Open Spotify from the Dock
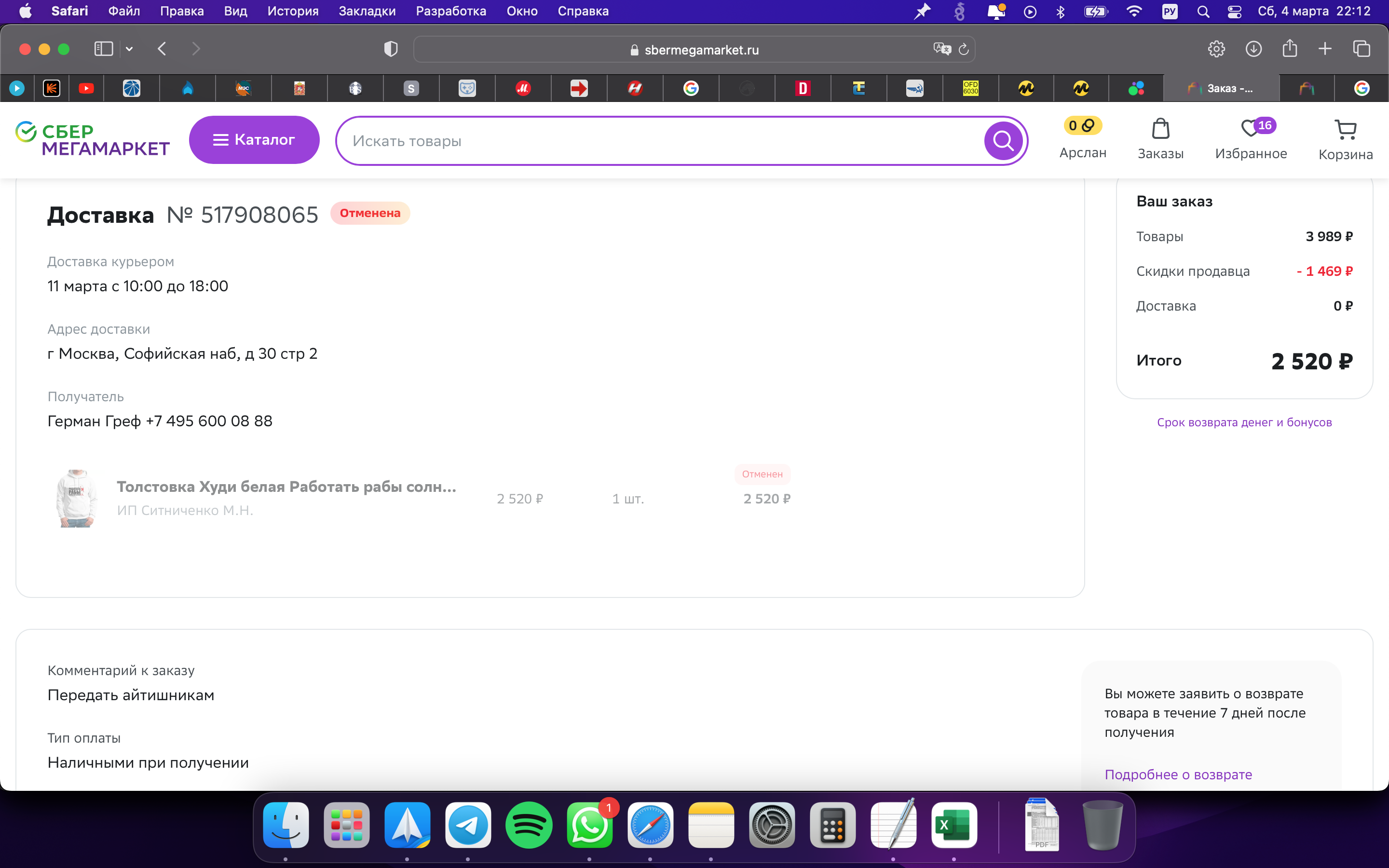The width and height of the screenshot is (1389, 868). tap(529, 825)
